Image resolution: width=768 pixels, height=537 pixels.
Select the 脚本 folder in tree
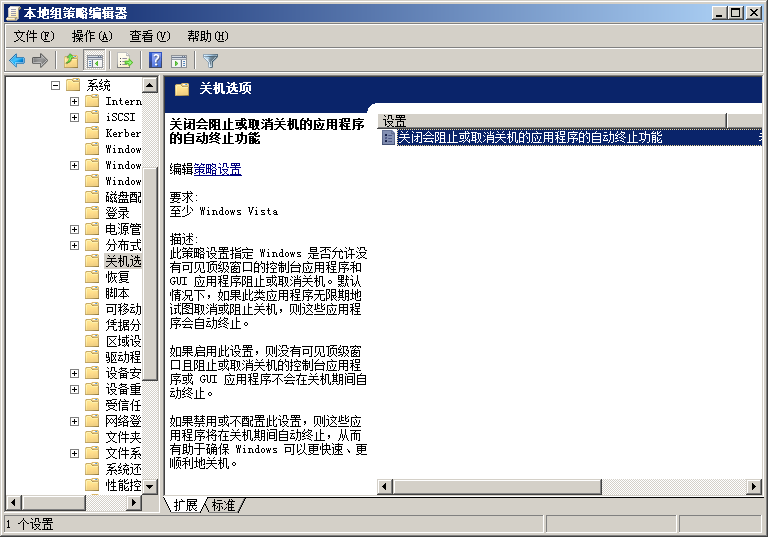pyautogui.click(x=117, y=293)
